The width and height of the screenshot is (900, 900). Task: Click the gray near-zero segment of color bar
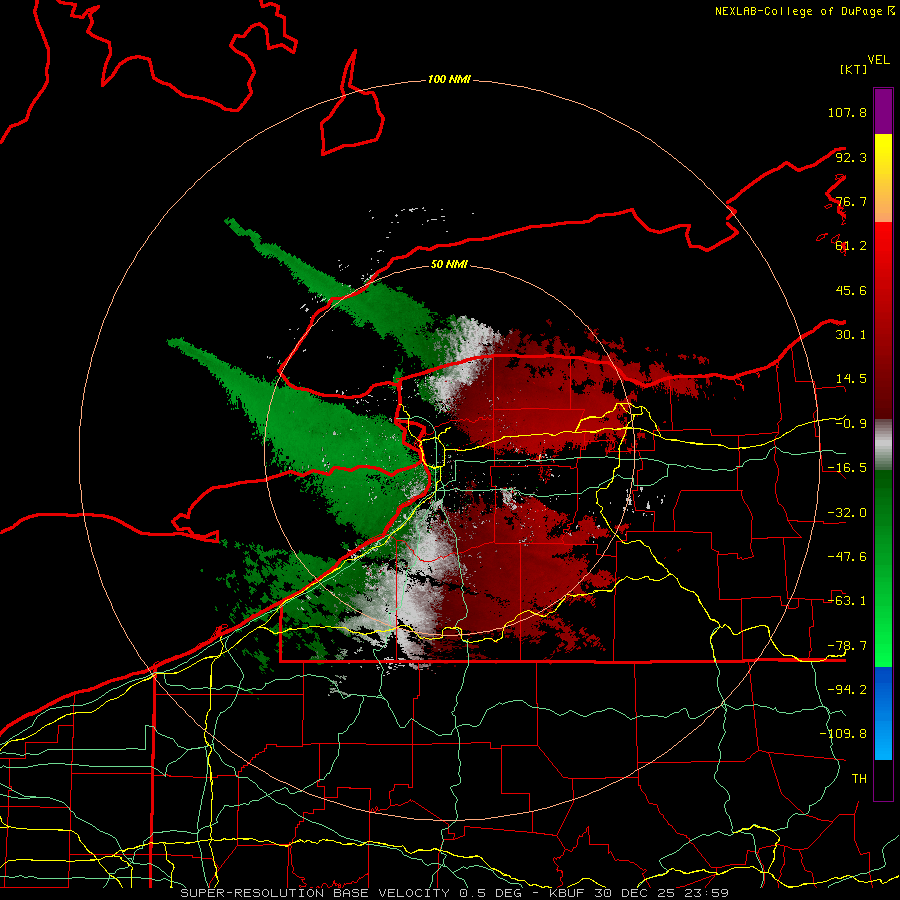click(x=883, y=445)
